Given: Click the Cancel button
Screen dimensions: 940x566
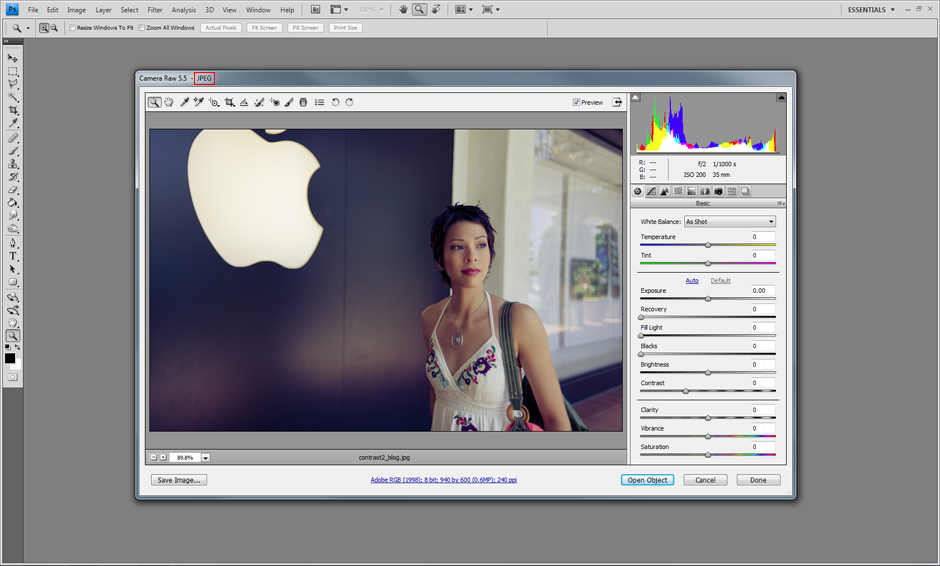Looking at the screenshot, I should click(705, 480).
